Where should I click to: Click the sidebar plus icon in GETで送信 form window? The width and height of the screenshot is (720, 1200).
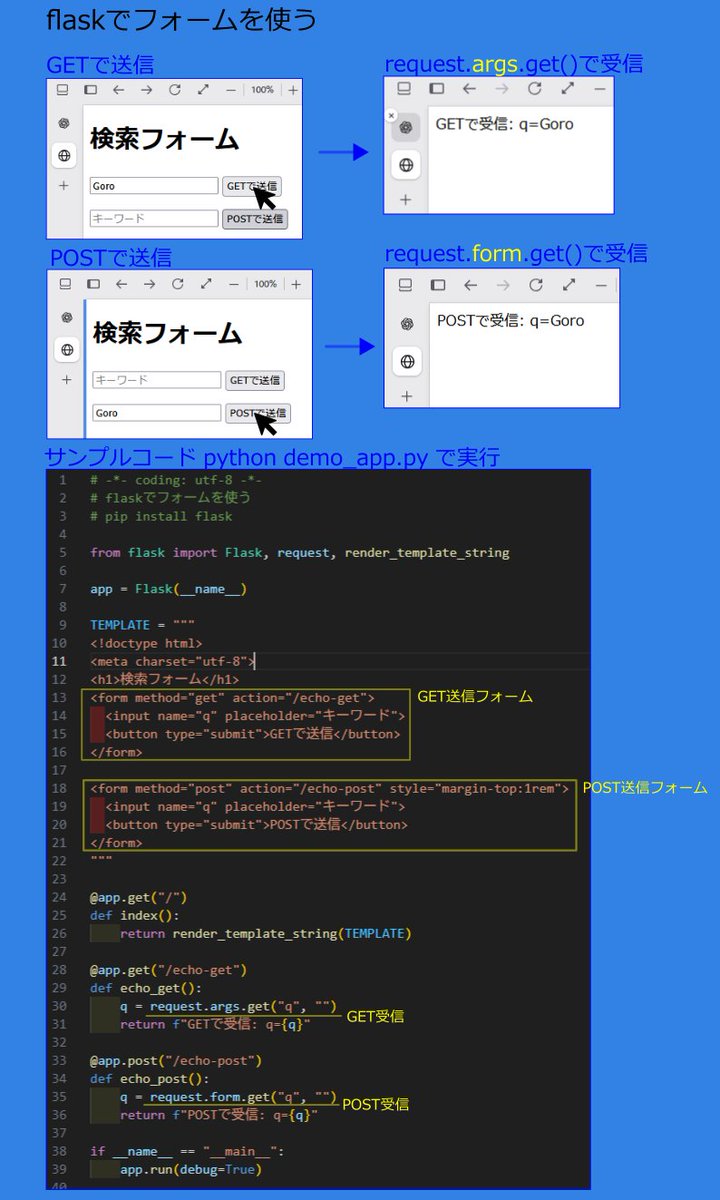[x=64, y=186]
